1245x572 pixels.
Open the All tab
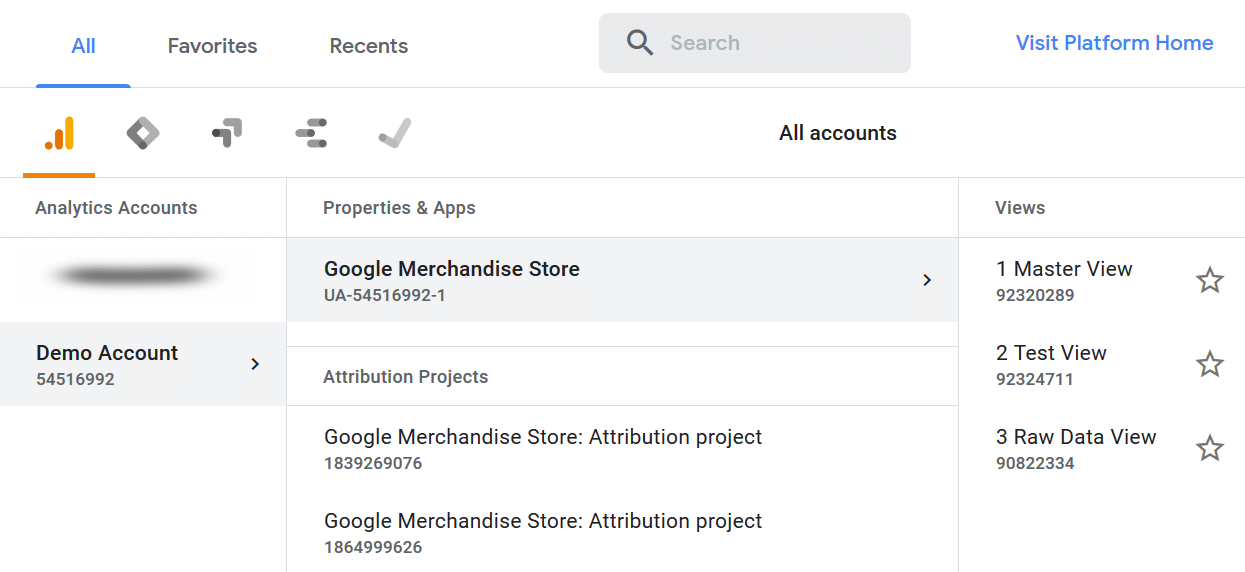(x=84, y=46)
